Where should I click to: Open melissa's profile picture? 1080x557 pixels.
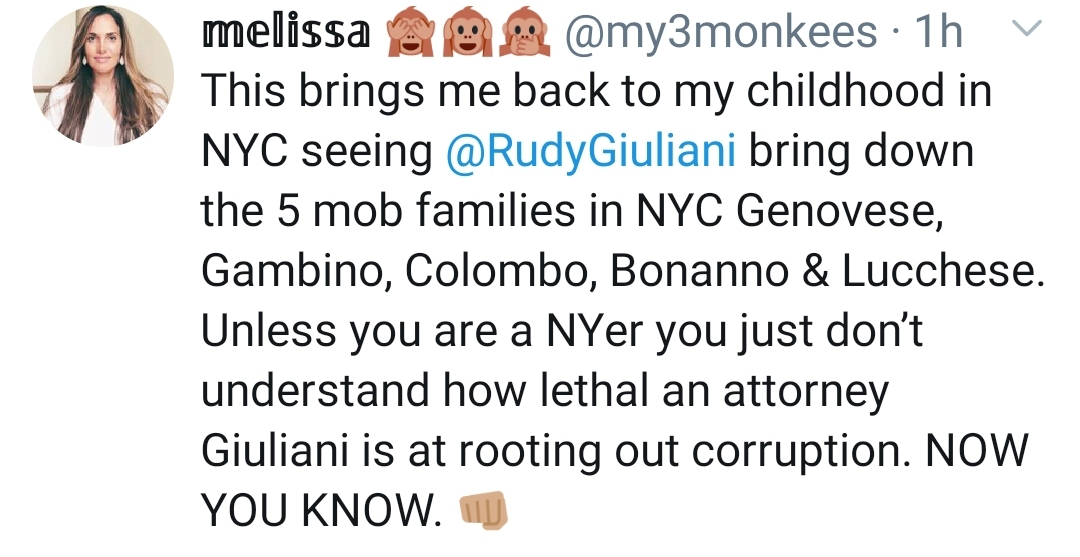point(103,77)
